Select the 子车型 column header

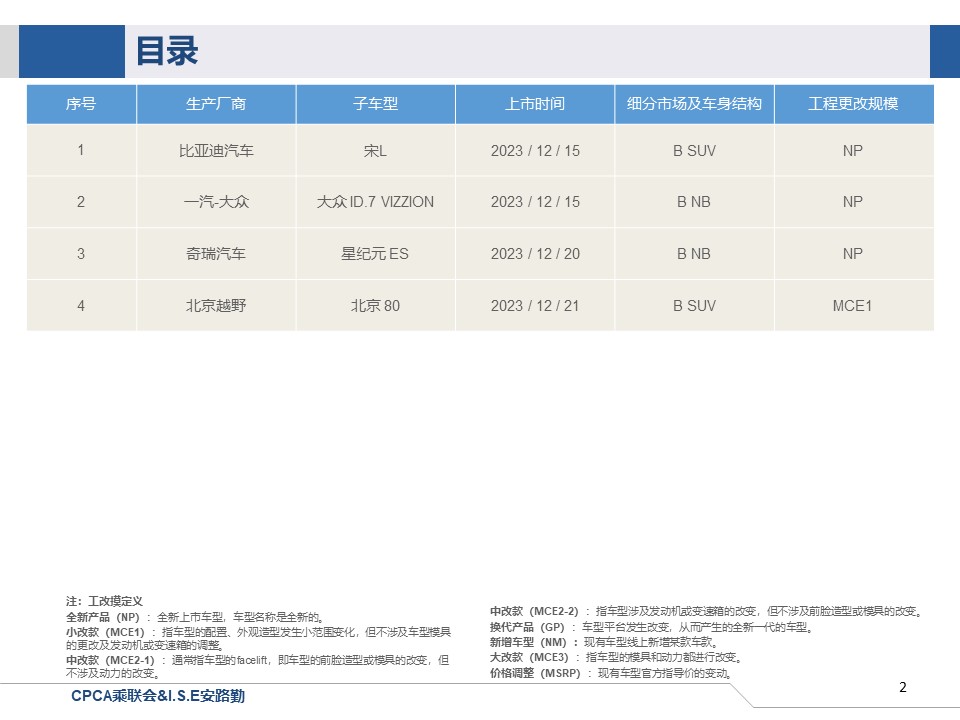tap(375, 104)
